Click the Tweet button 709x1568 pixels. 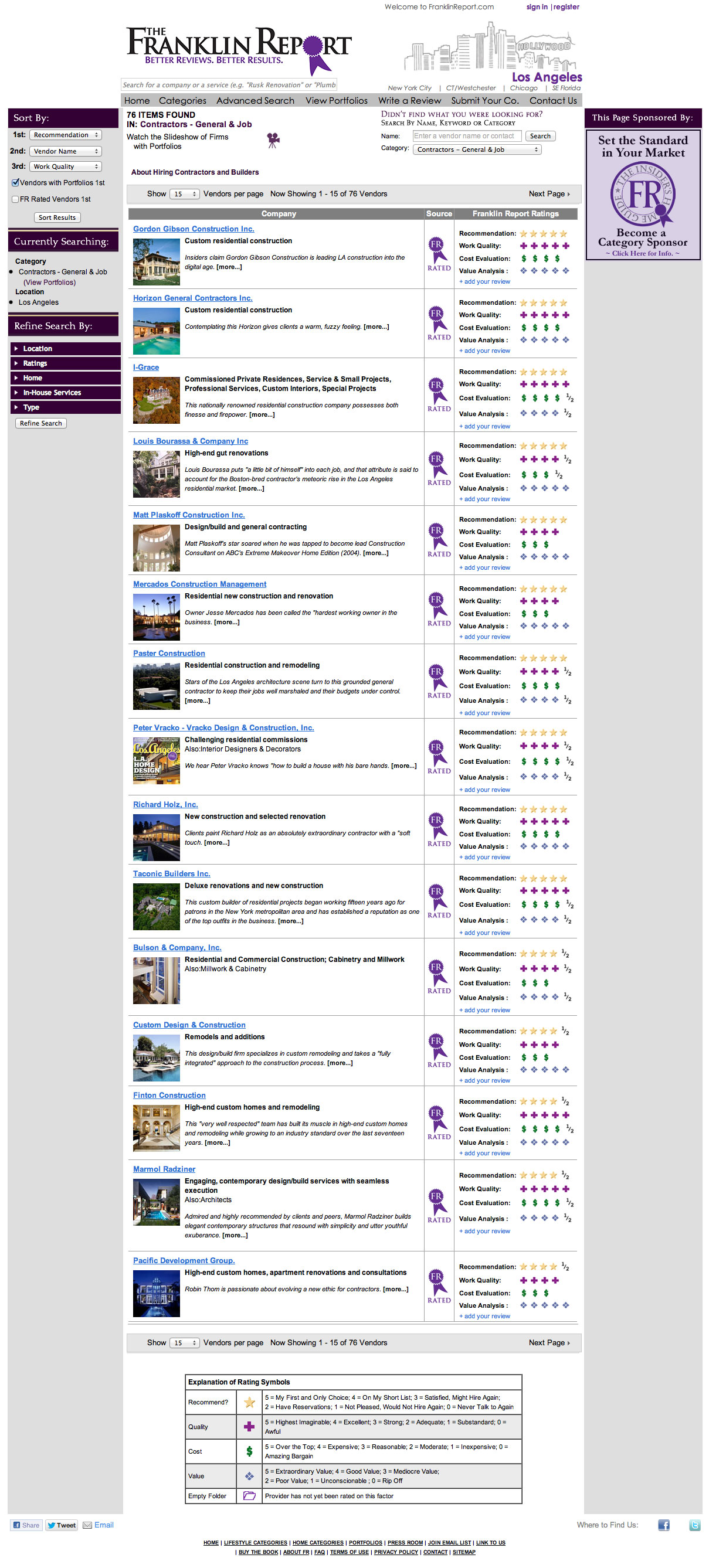pyautogui.click(x=62, y=1525)
